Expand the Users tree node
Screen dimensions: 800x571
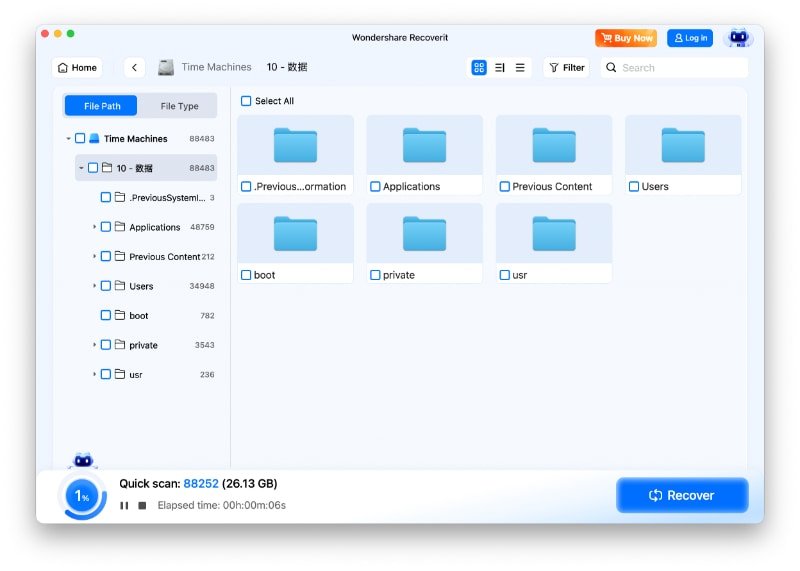click(94, 286)
